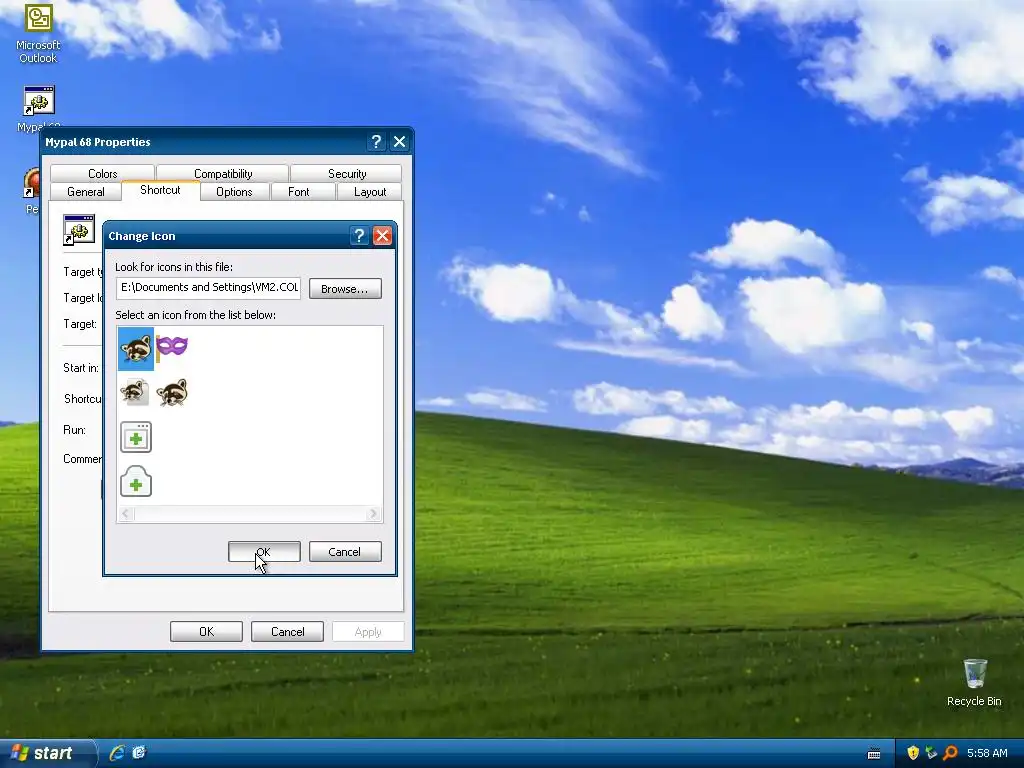Viewport: 1024px width, 768px height.
Task: Select the private window plus icon
Action: [x=136, y=481]
